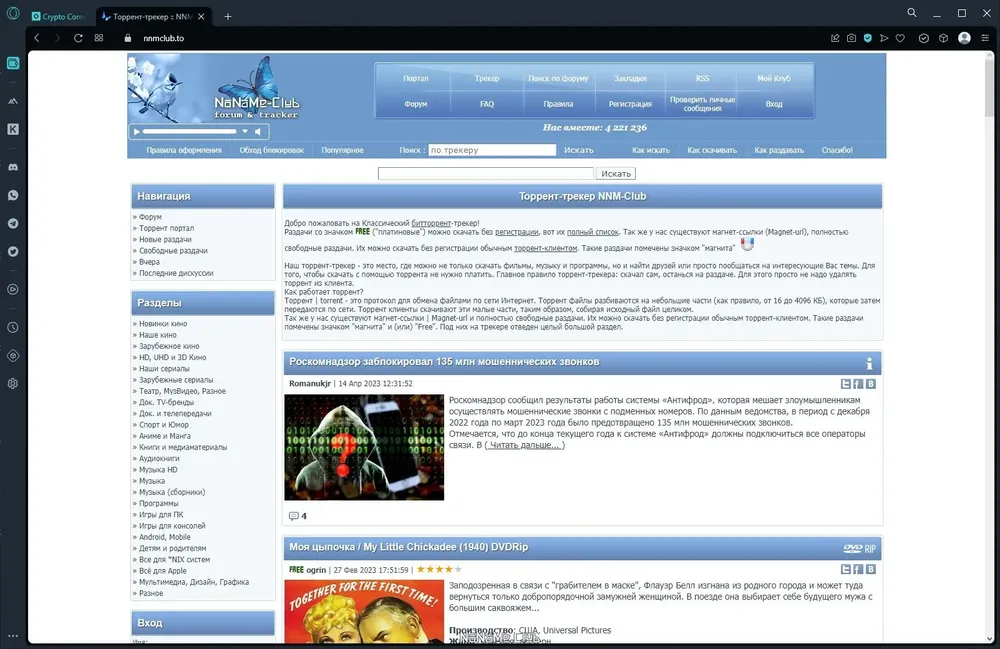Open the FAQ menu item

[x=487, y=104]
